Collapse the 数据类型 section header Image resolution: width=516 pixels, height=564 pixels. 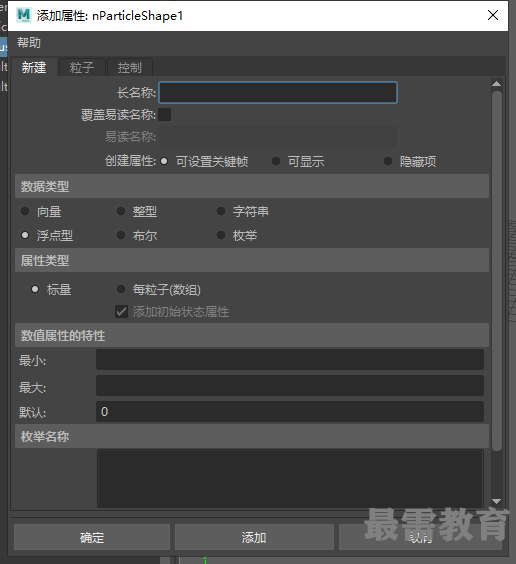(252, 186)
